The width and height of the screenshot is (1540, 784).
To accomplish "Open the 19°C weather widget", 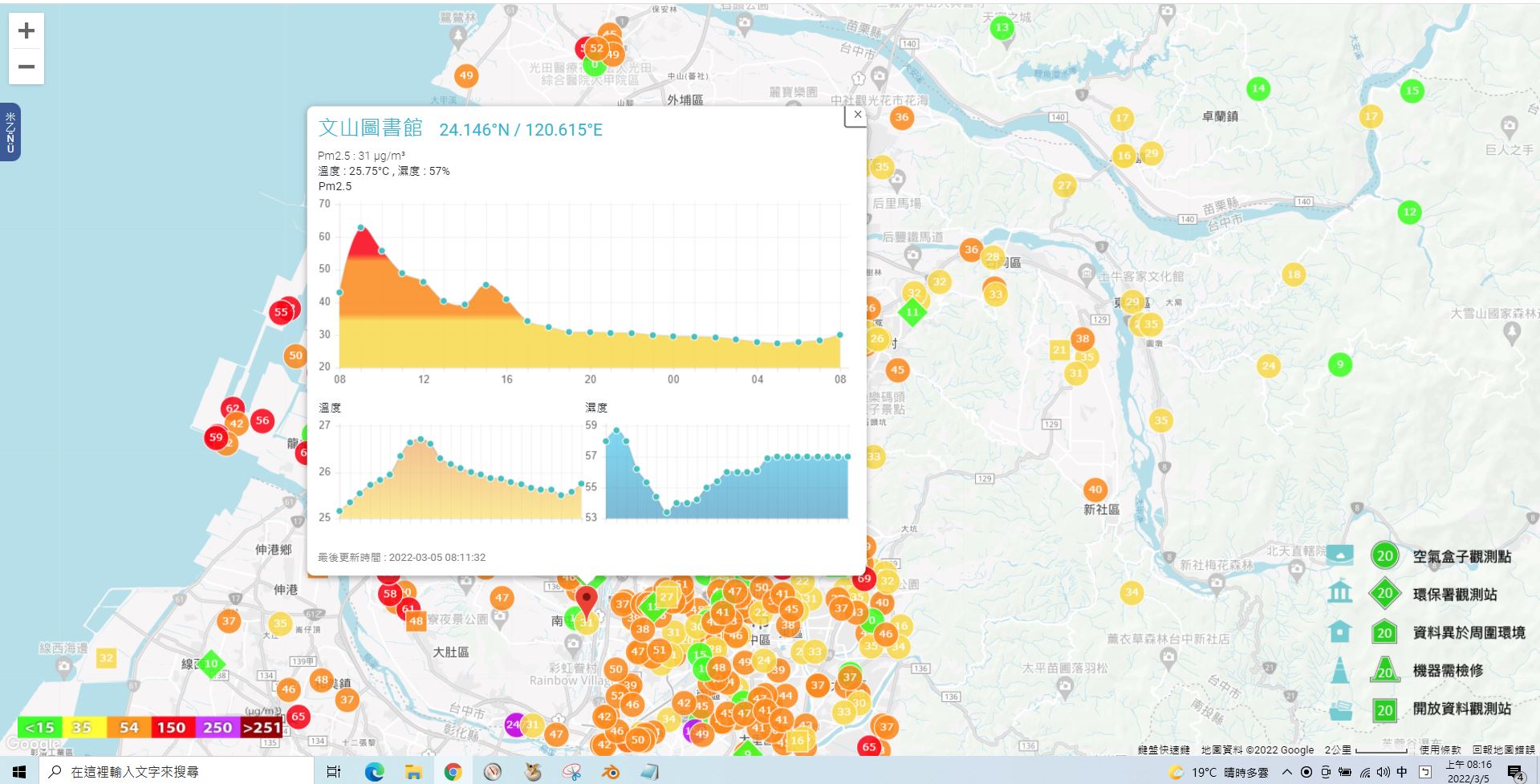I will click(x=1219, y=772).
